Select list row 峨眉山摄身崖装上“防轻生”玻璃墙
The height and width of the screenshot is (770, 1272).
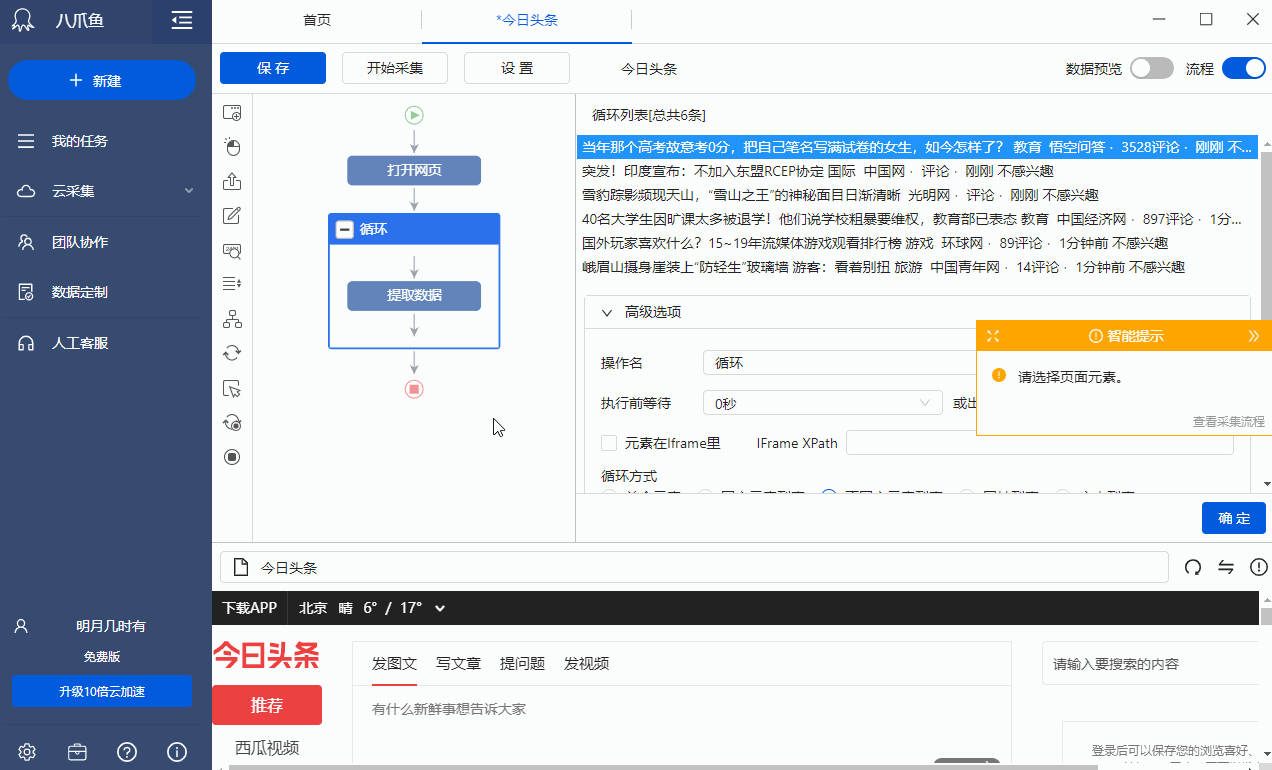coord(917,267)
